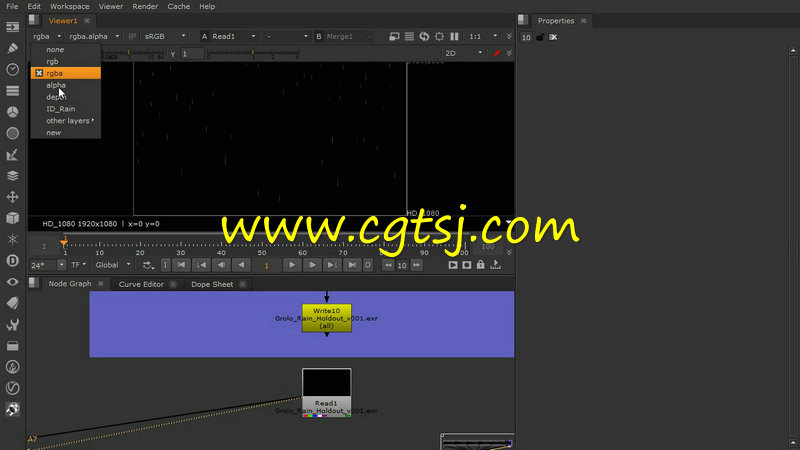
Task: Open the Deep nodes icon
Action: (x=12, y=261)
